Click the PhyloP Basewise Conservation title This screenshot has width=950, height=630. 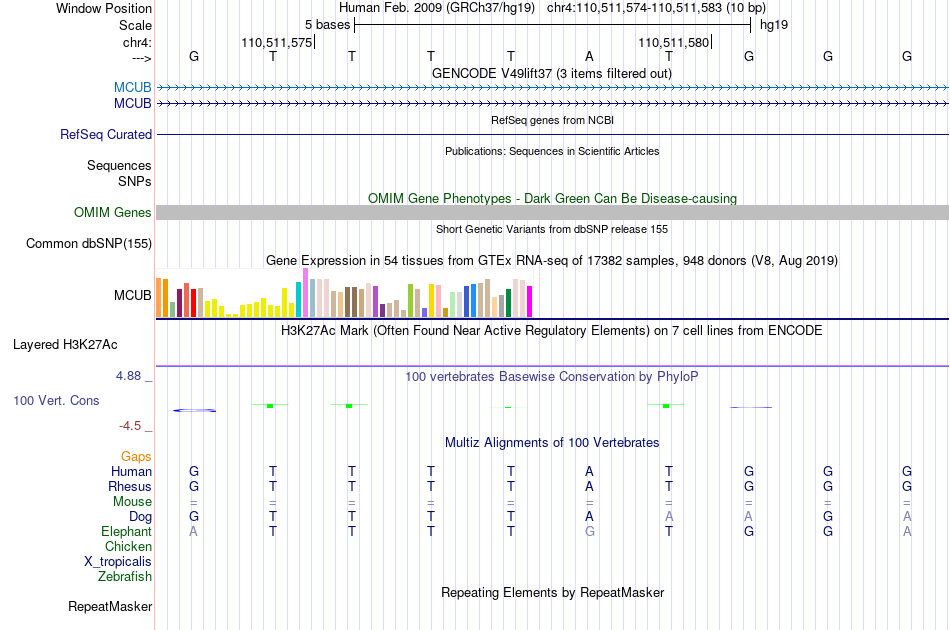point(552,376)
